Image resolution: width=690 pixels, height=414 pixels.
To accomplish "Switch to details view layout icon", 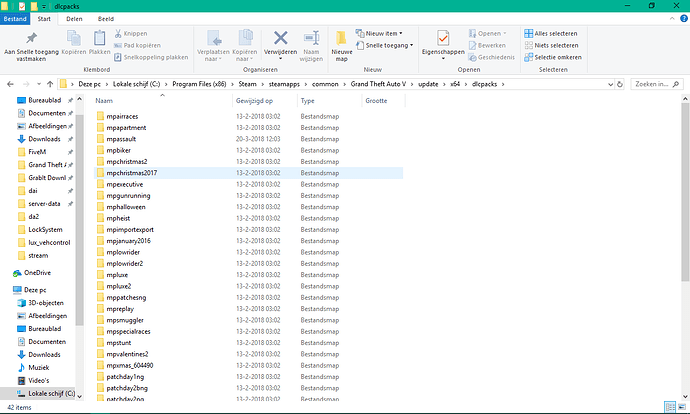I will (x=670, y=407).
